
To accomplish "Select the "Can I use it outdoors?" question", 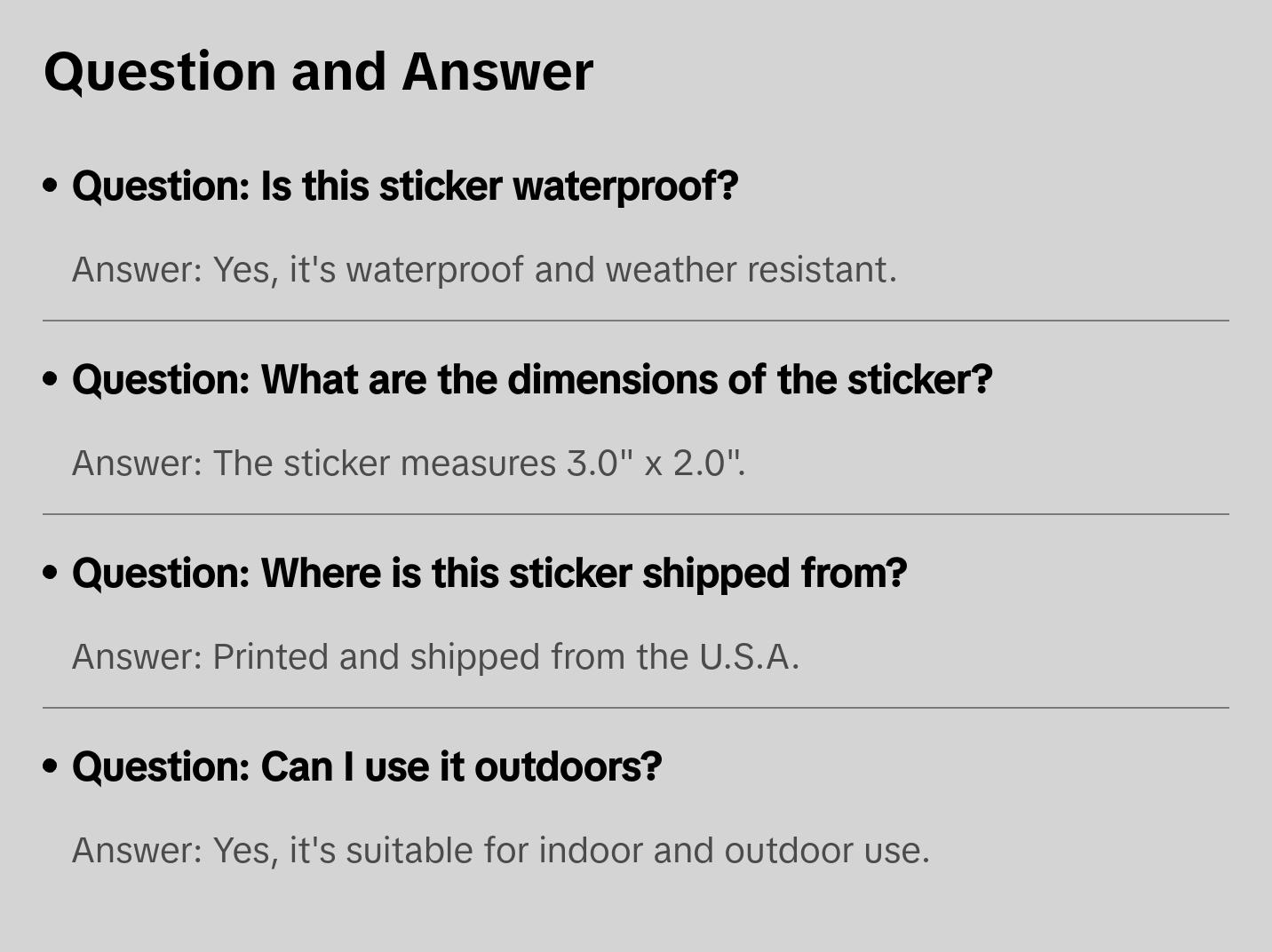I will [x=367, y=767].
